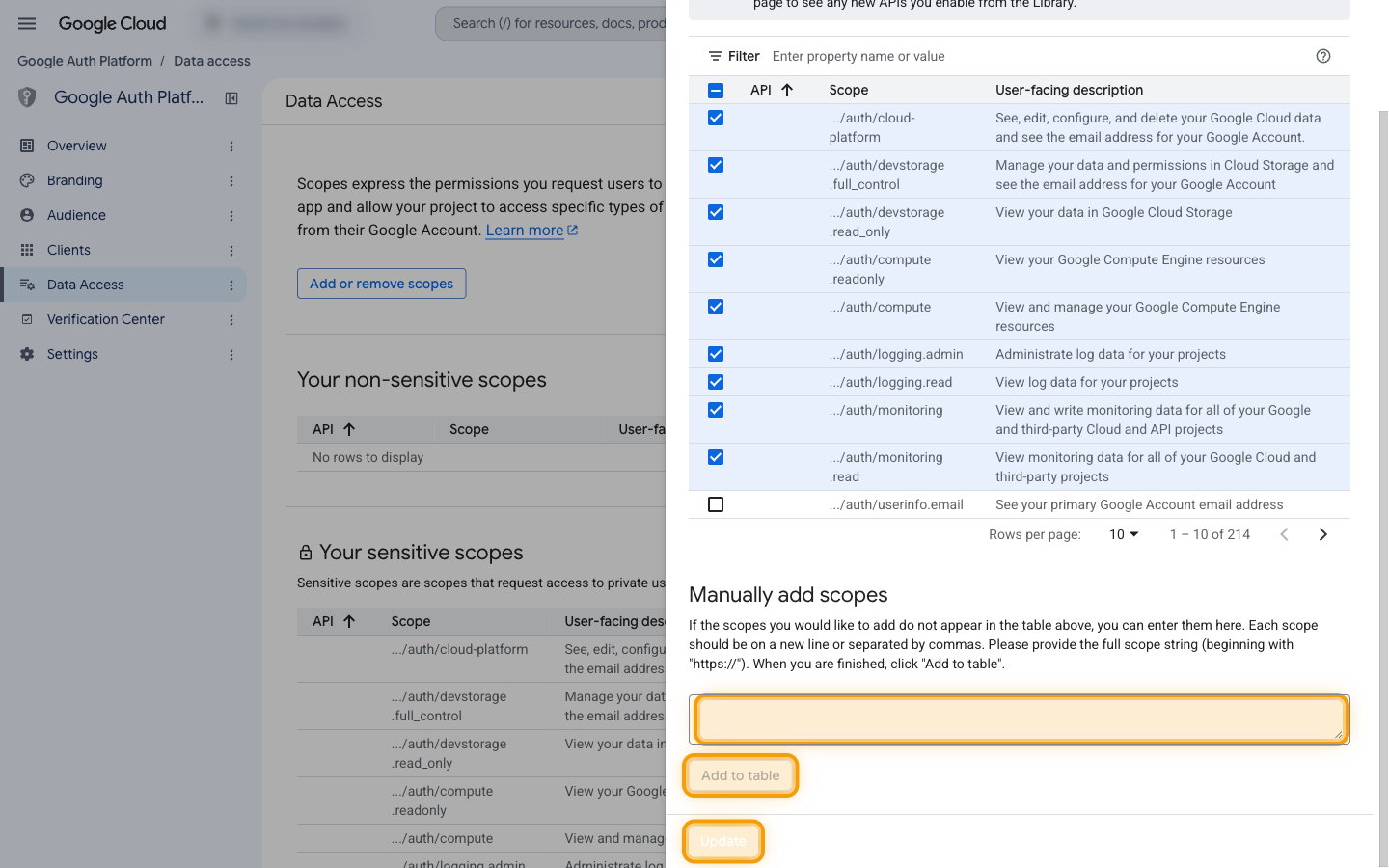The width and height of the screenshot is (1389, 868).
Task: Click Google Auth Platform in the breadcrumb
Action: (85, 61)
